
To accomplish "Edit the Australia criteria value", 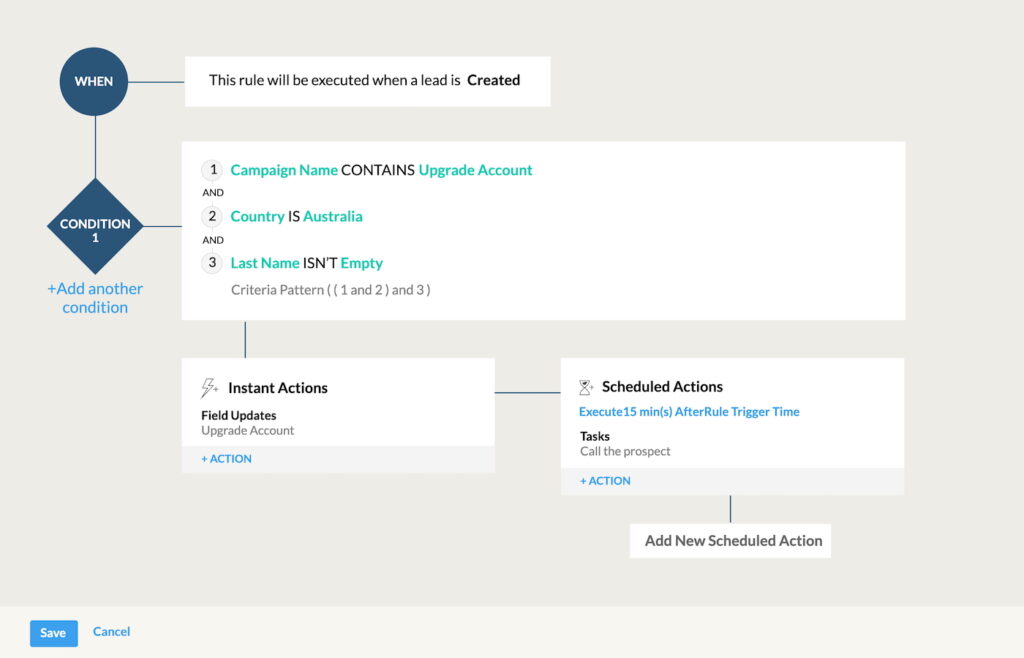I will (332, 216).
